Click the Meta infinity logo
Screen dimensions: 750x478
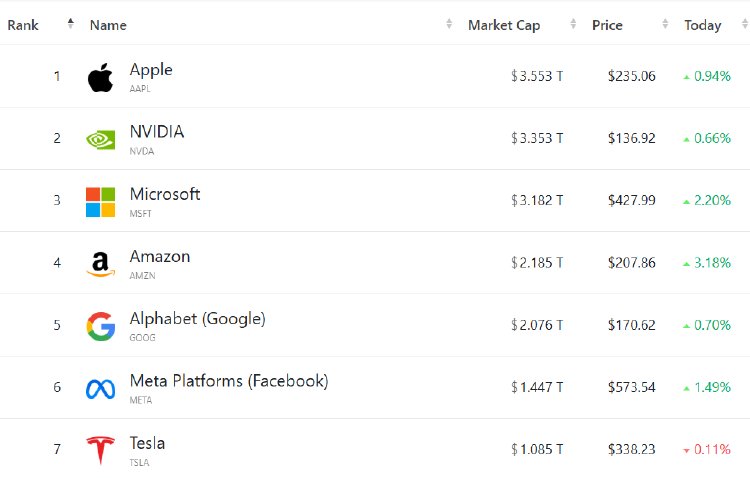point(100,389)
